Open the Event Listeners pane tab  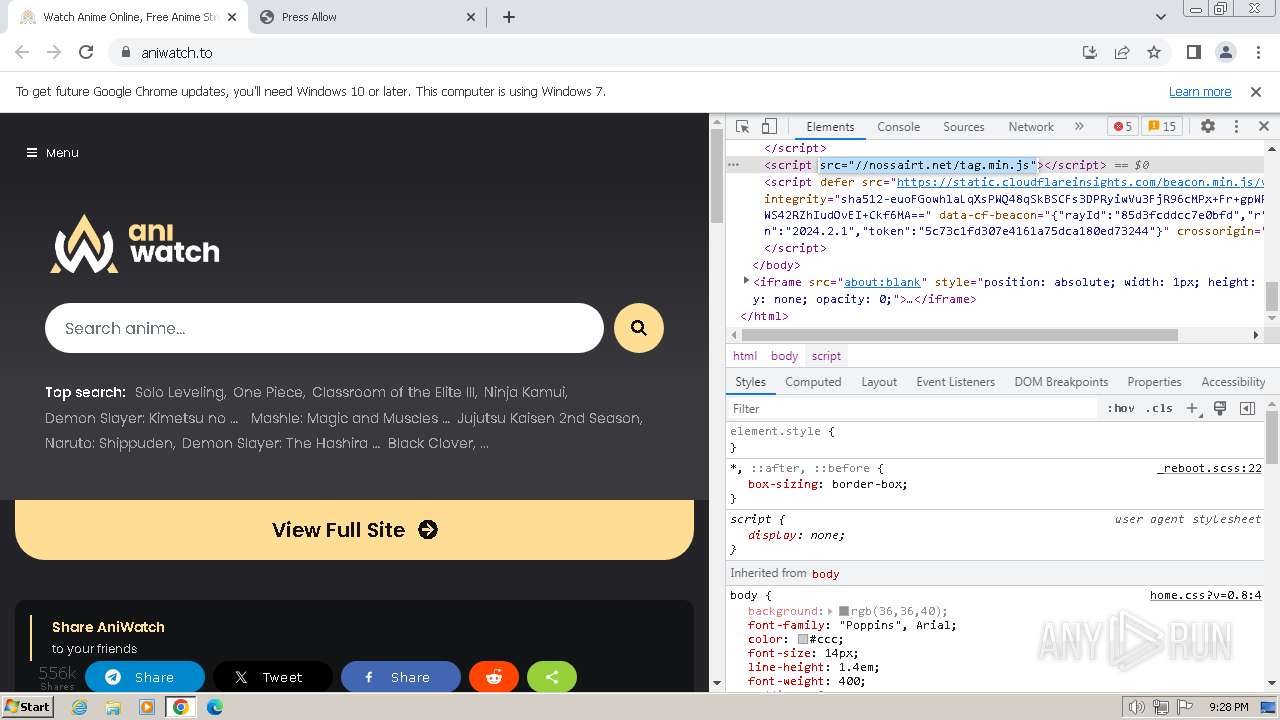pyautogui.click(x=956, y=382)
